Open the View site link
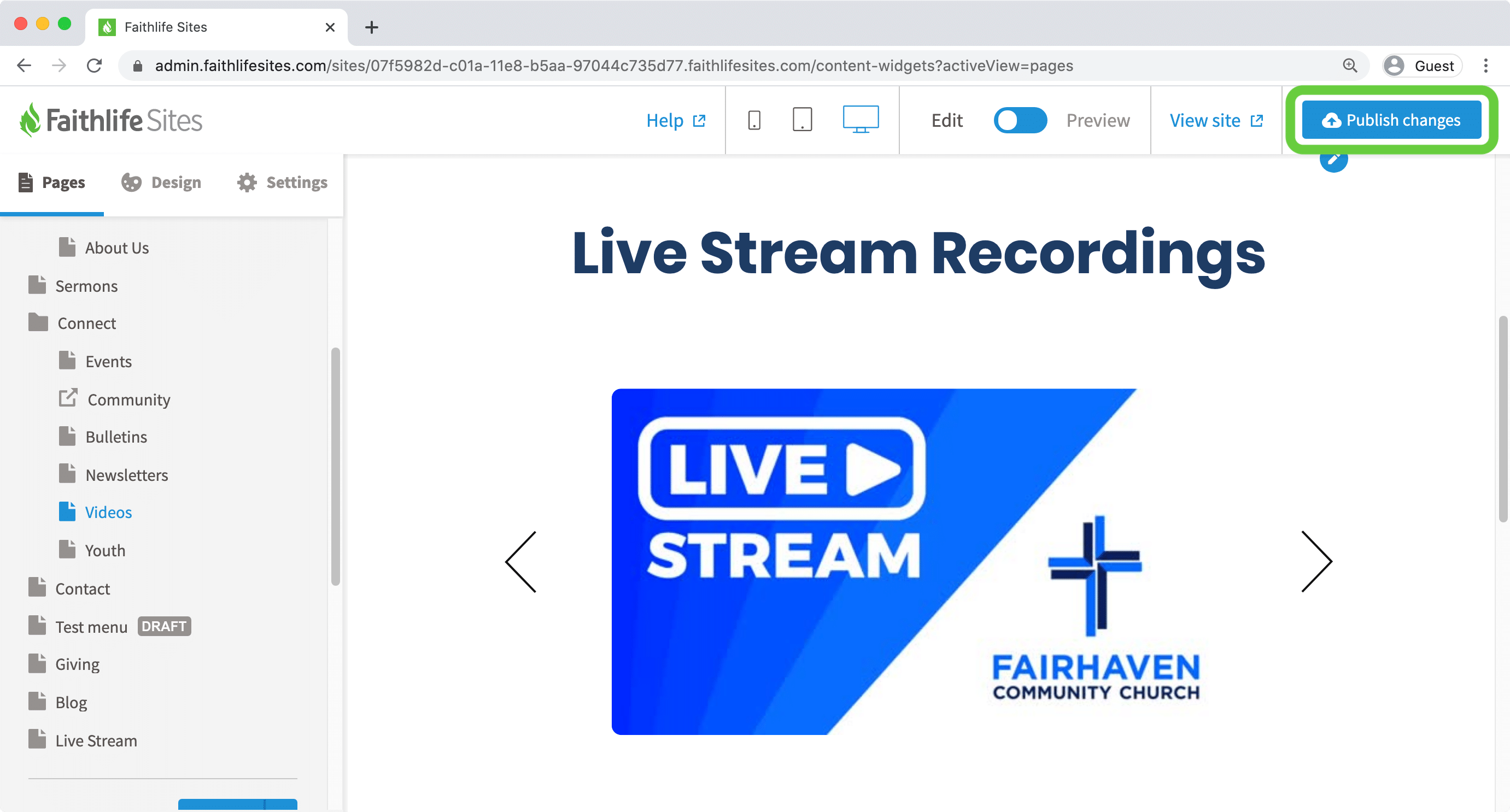 (1216, 120)
